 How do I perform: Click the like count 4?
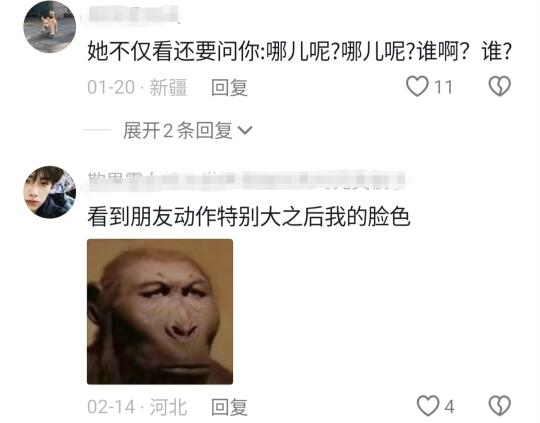[x=449, y=407]
